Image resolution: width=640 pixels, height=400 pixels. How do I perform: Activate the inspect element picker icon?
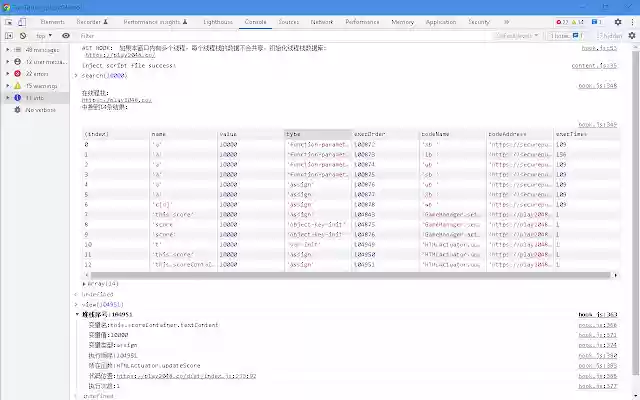pos(8,22)
